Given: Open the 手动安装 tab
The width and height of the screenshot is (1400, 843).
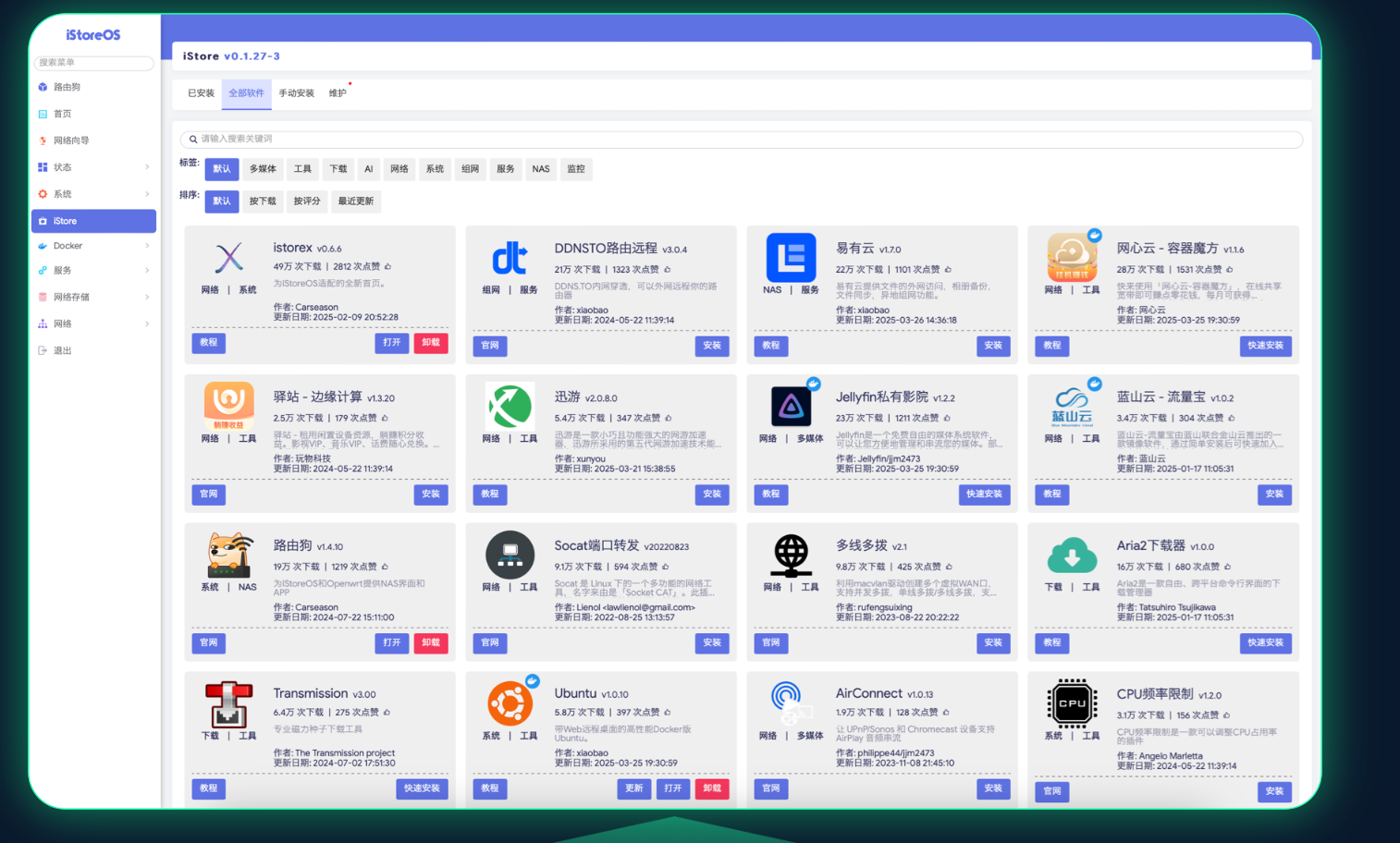Looking at the screenshot, I should coord(297,93).
